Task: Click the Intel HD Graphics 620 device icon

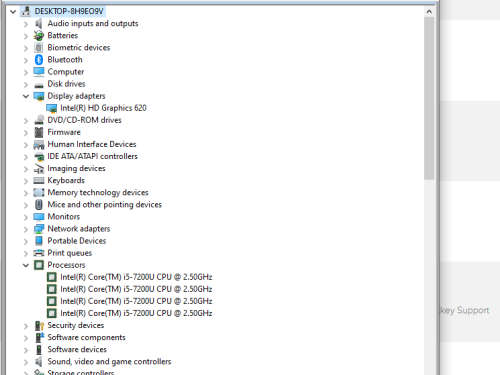Action: (x=52, y=108)
